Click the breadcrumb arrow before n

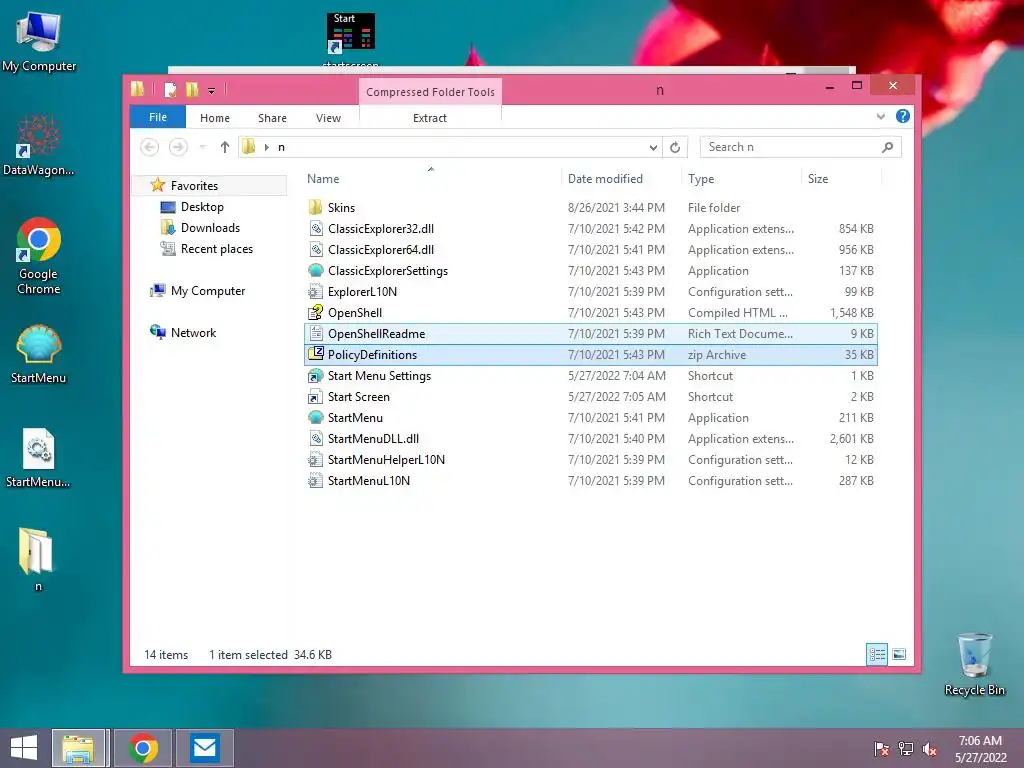pos(266,148)
